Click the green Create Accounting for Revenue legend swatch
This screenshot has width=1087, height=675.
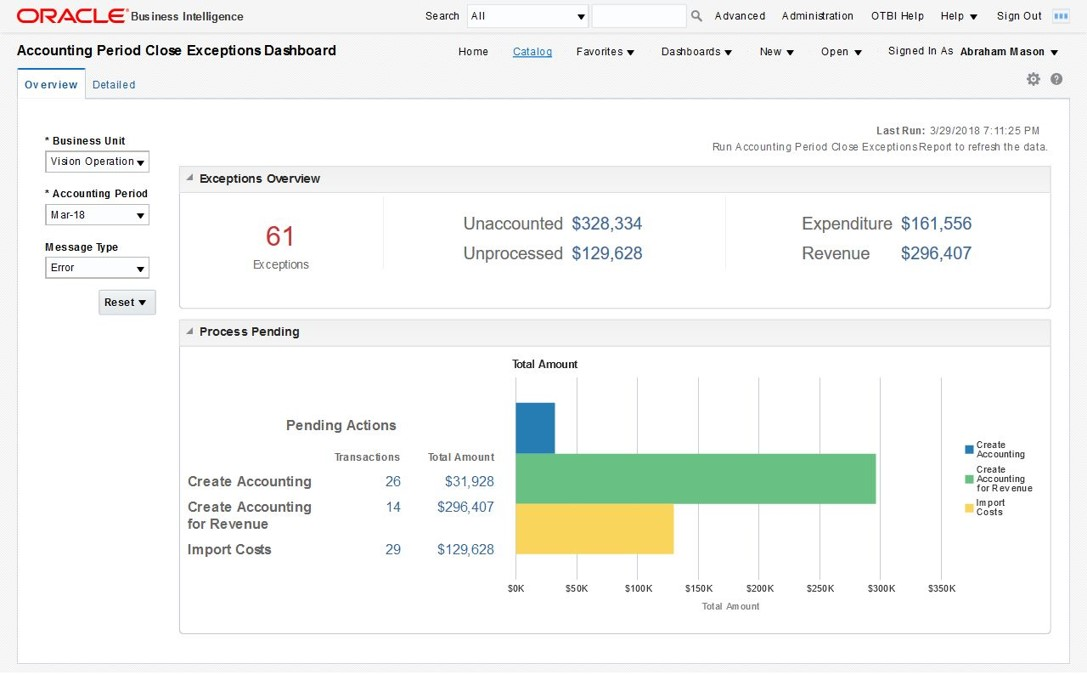click(x=969, y=479)
